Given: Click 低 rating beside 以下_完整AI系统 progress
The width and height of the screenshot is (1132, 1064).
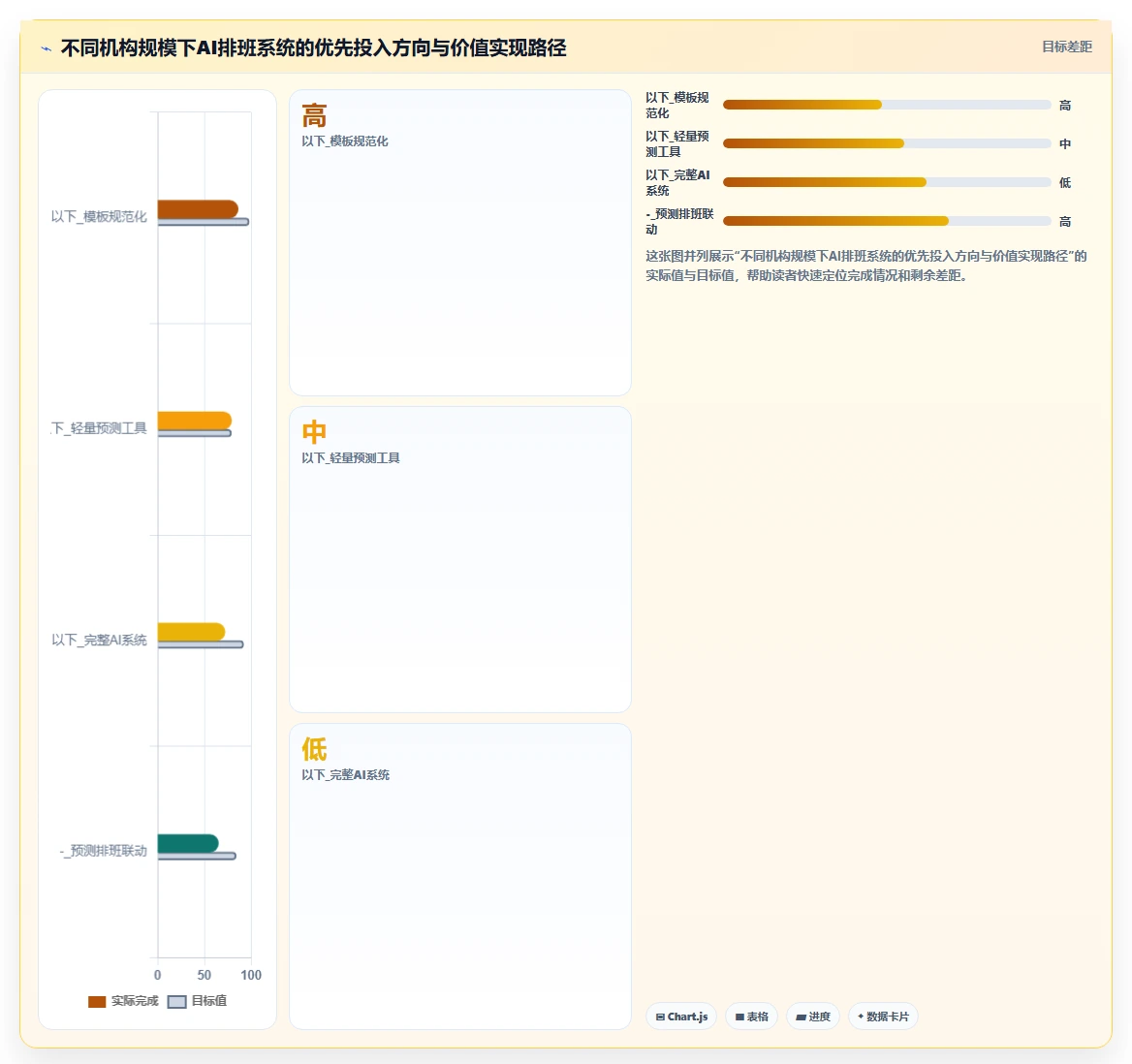Looking at the screenshot, I should 1065,182.
